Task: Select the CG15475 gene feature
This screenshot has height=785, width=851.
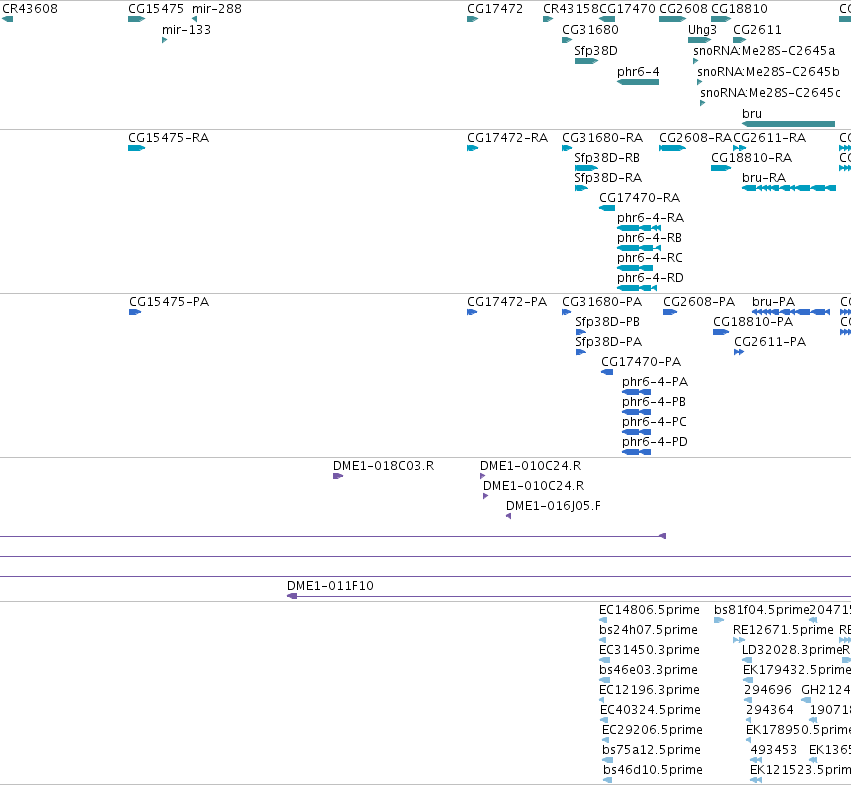Action: pyautogui.click(x=136, y=19)
